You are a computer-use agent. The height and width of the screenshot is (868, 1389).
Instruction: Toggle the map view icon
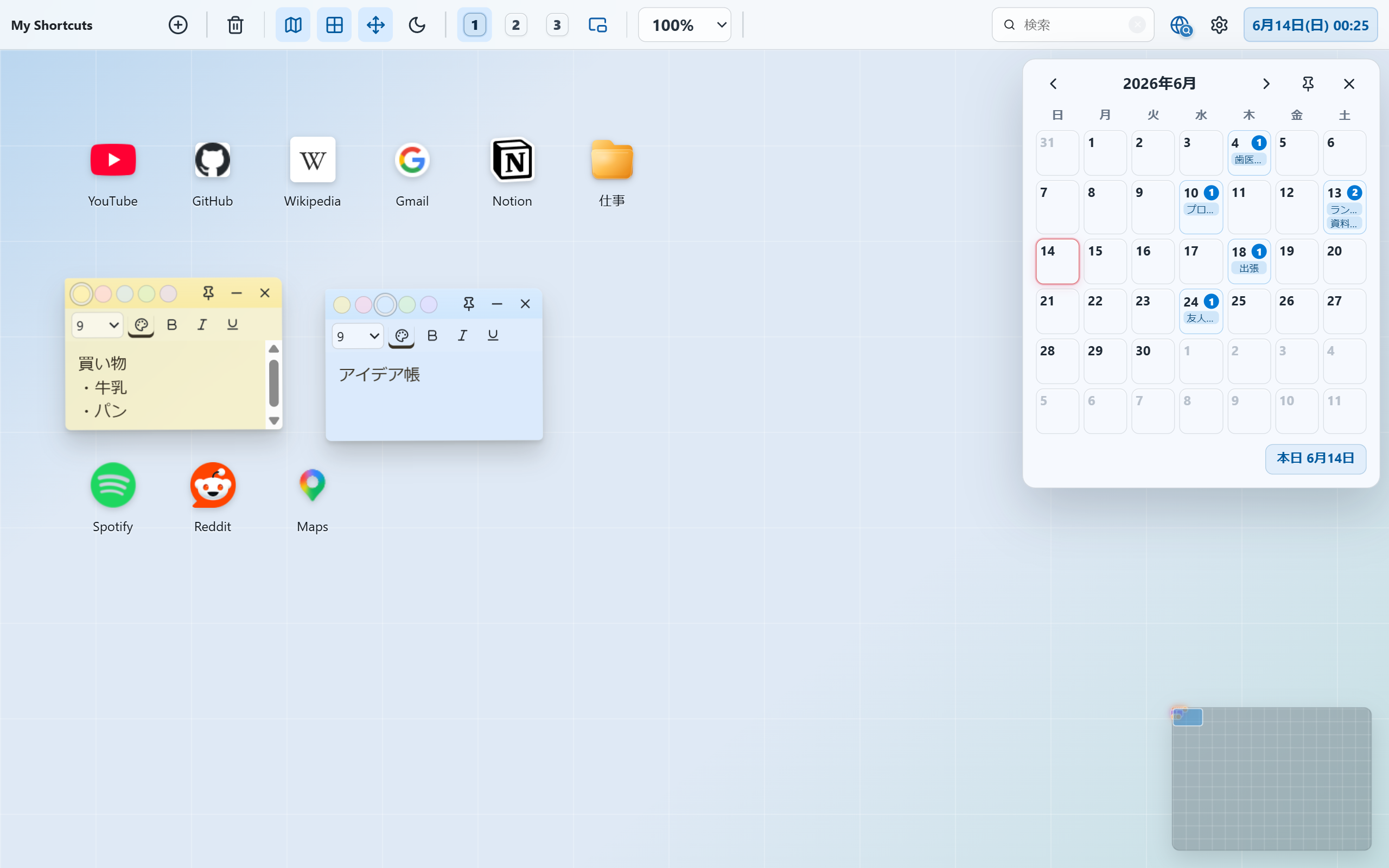pyautogui.click(x=293, y=25)
